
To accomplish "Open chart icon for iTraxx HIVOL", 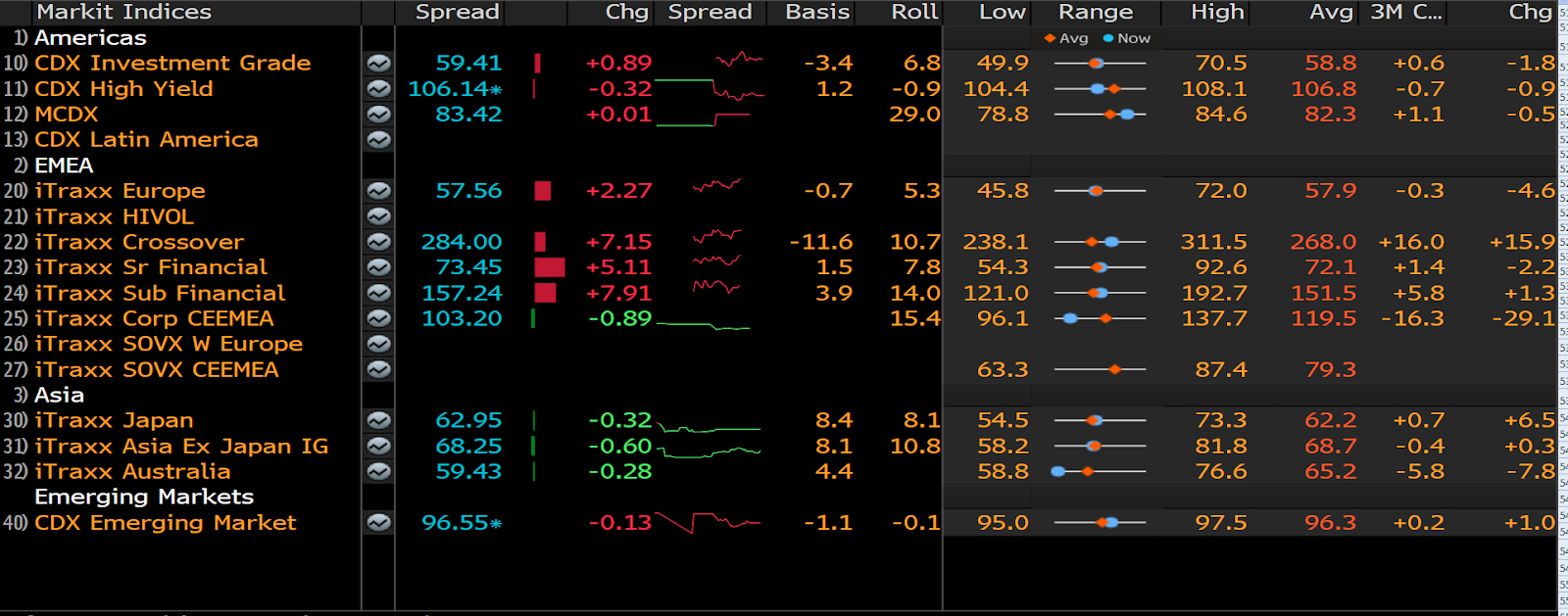I will pos(378,215).
